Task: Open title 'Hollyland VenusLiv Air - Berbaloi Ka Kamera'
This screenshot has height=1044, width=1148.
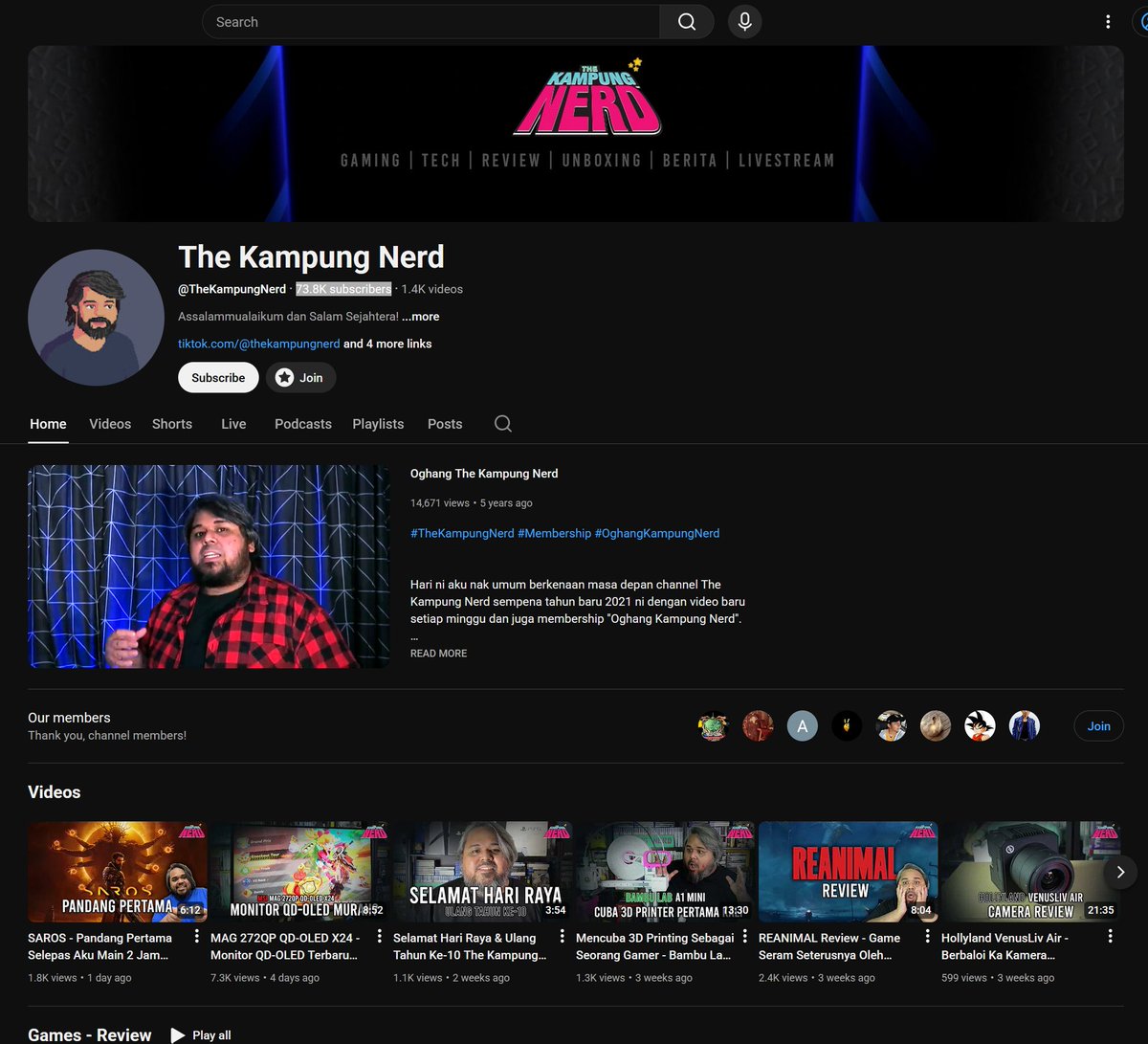Action: click(x=1004, y=946)
